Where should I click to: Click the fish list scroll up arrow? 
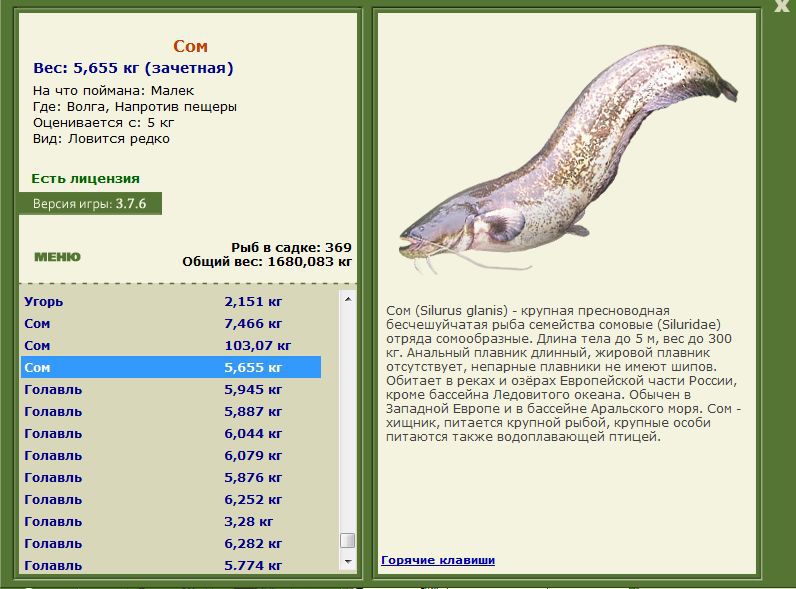pyautogui.click(x=348, y=299)
